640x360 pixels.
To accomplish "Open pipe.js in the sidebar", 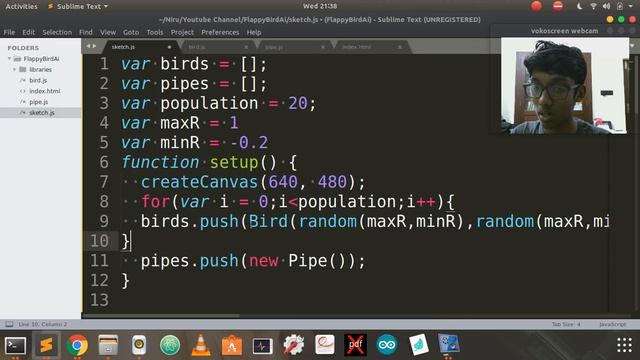I will [38, 102].
